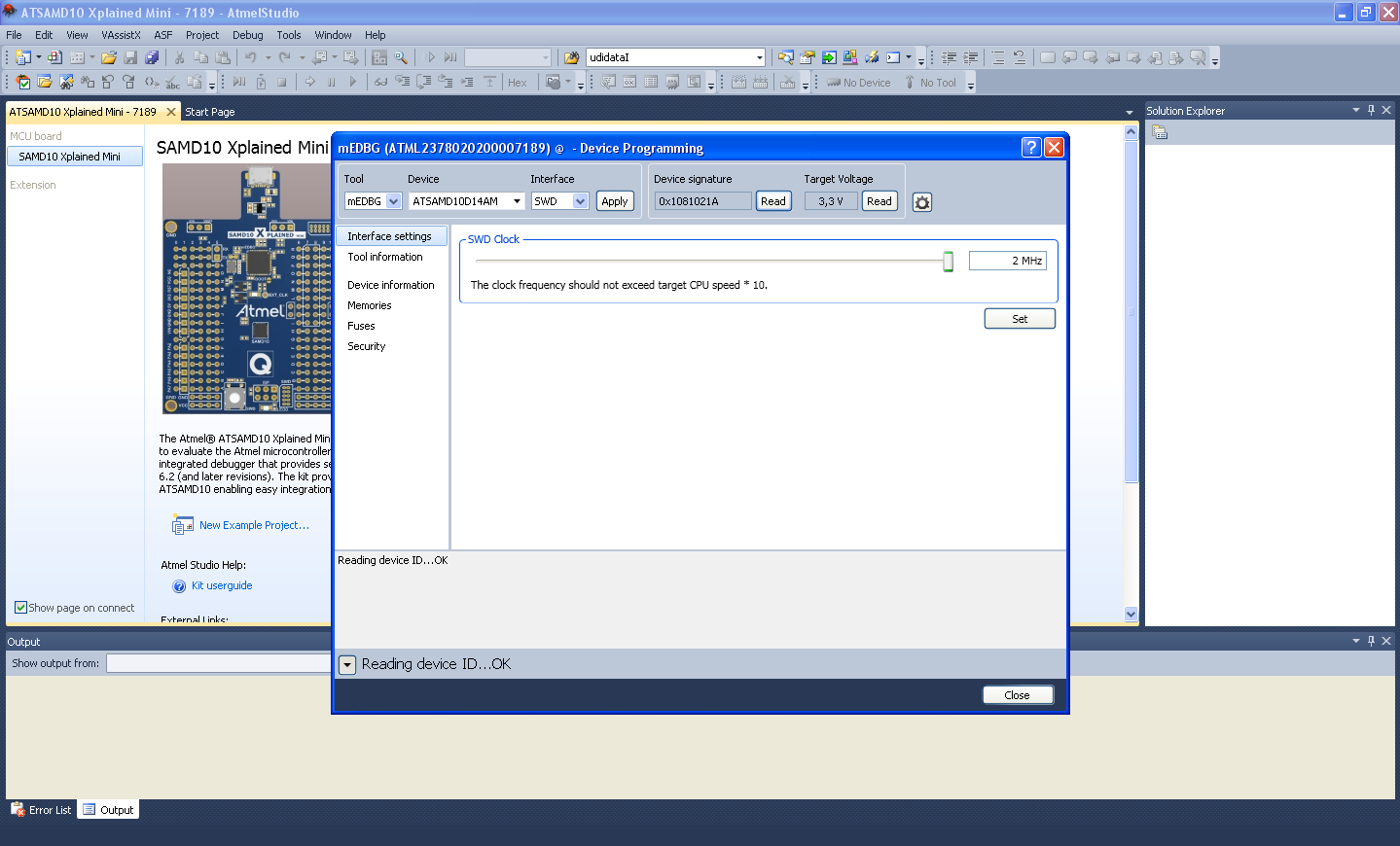The width and height of the screenshot is (1400, 846).
Task: Open the Solution Explorer toolbar icon
Action: click(786, 57)
